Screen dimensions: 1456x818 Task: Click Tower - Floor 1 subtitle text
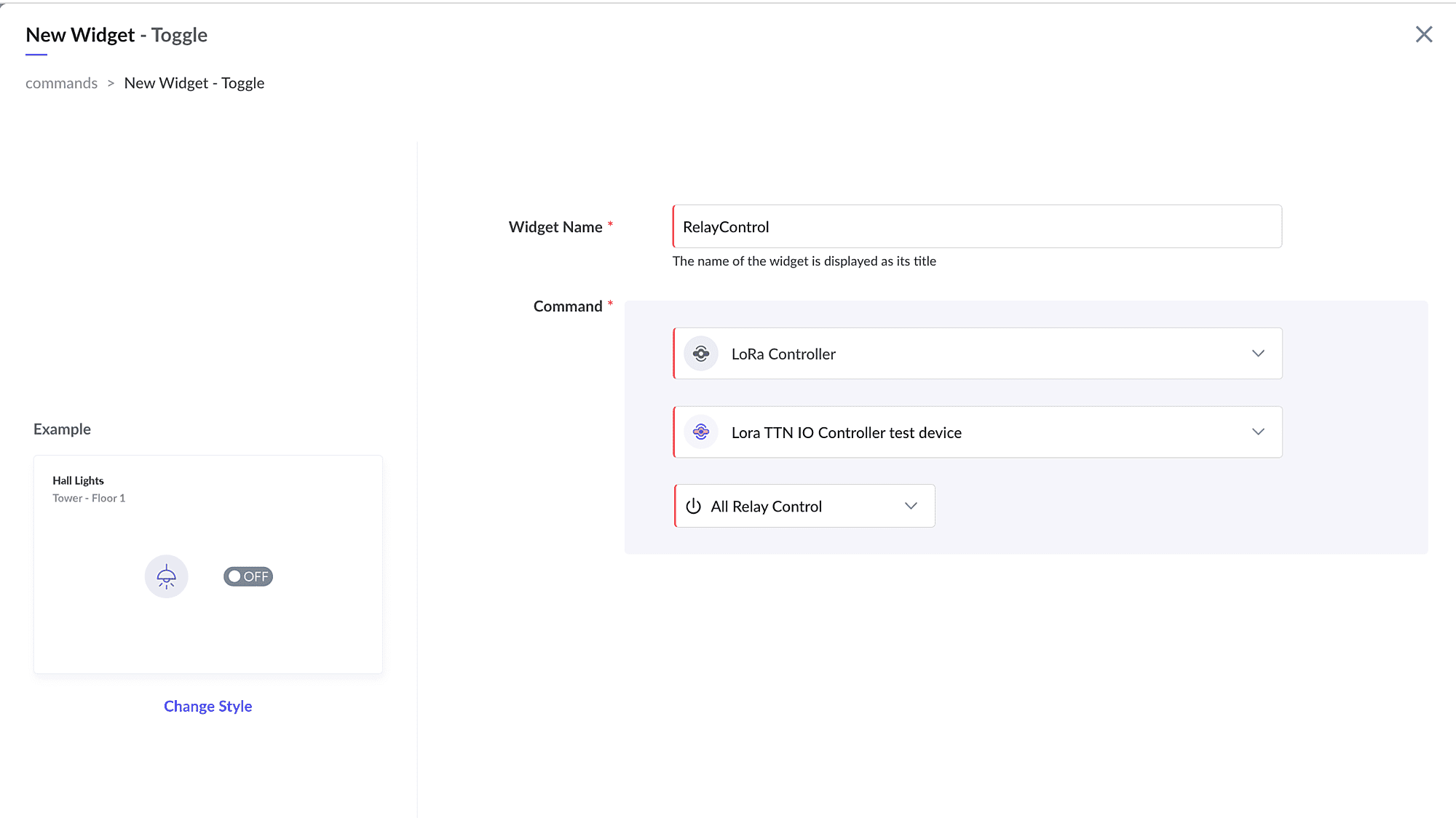89,498
